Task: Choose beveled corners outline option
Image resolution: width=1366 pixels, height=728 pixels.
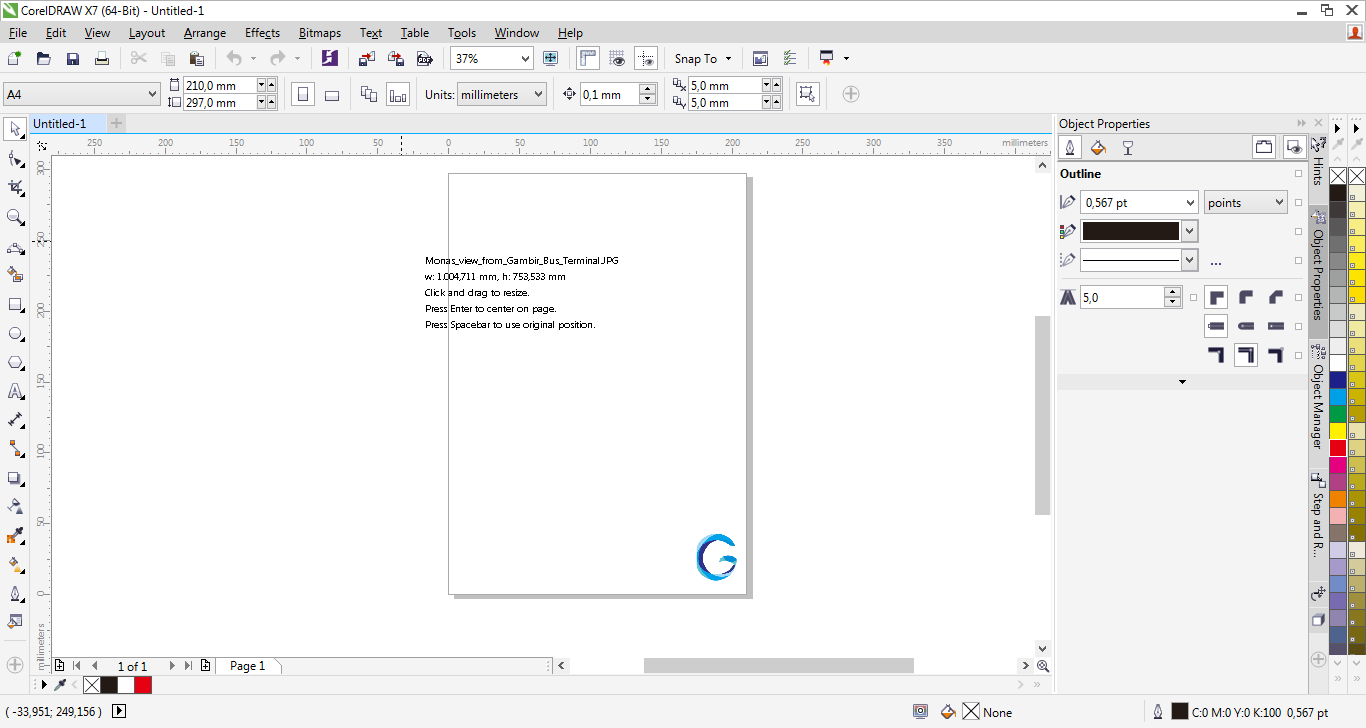Action: coord(1276,297)
